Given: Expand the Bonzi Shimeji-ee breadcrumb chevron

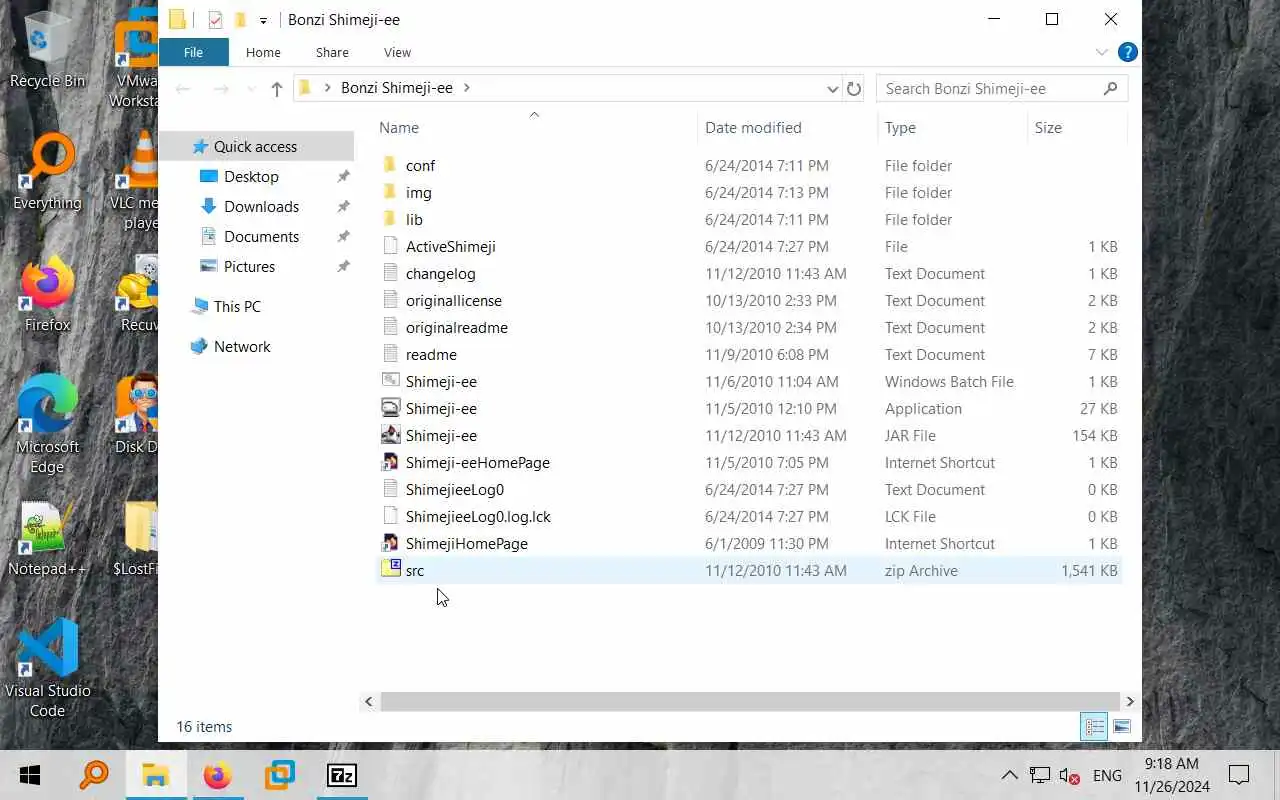Looking at the screenshot, I should coord(466,88).
